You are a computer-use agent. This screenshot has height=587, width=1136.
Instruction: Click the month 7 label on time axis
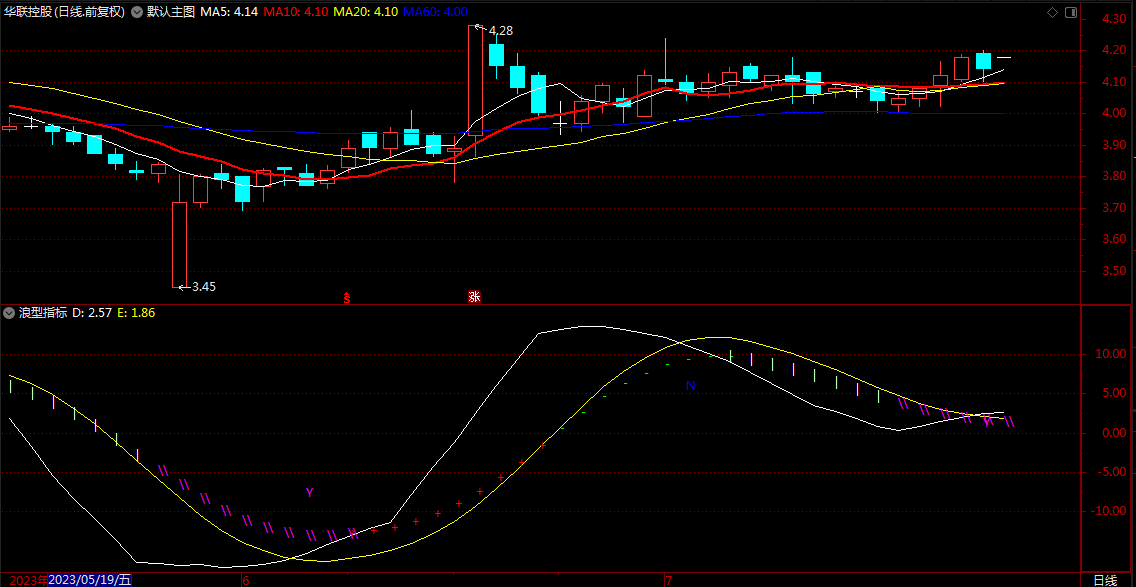(669, 580)
